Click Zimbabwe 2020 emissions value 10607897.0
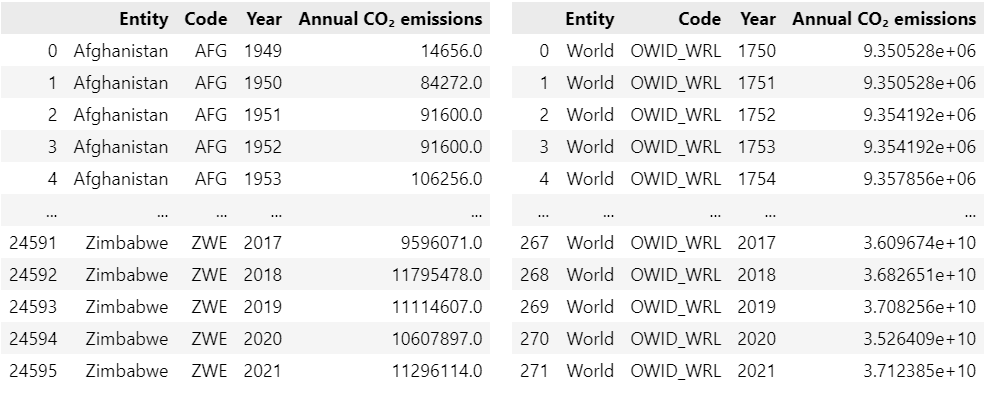The image size is (1000, 400). 437,339
